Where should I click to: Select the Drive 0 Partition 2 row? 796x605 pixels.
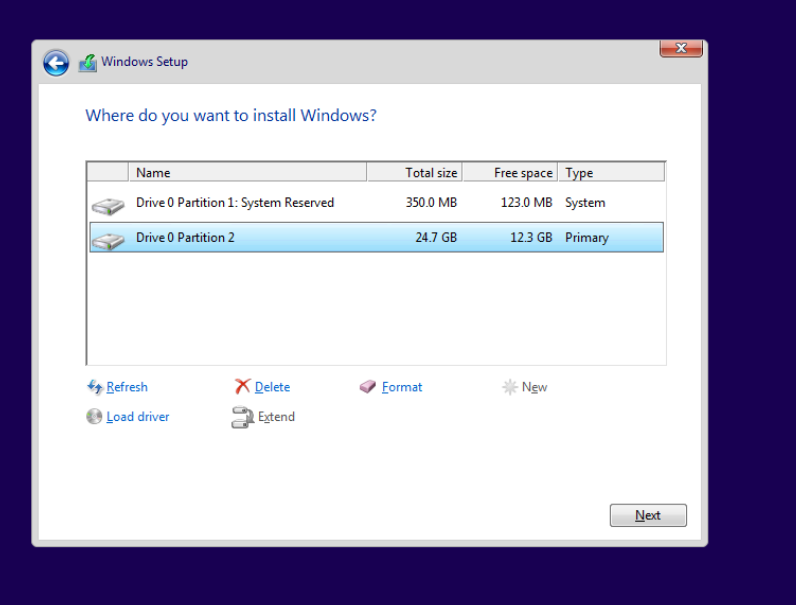376,237
